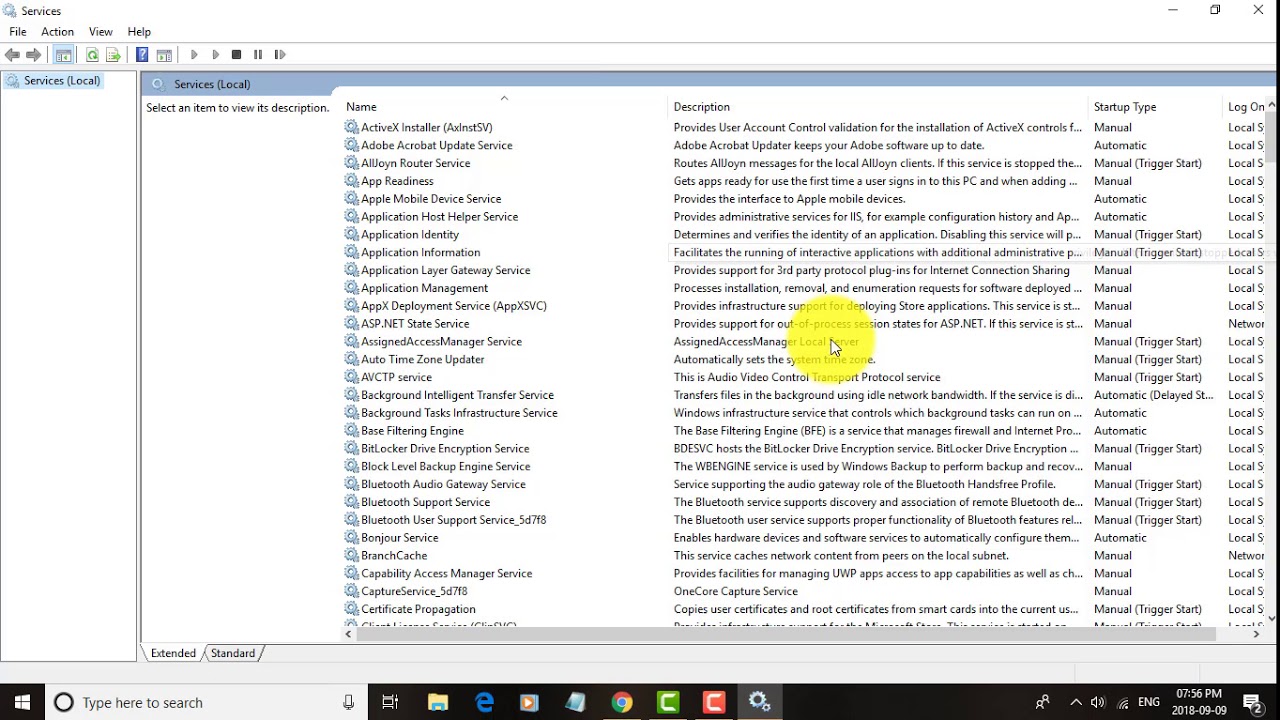Click the taskbar search box
The image size is (1280, 720).
pos(206,702)
